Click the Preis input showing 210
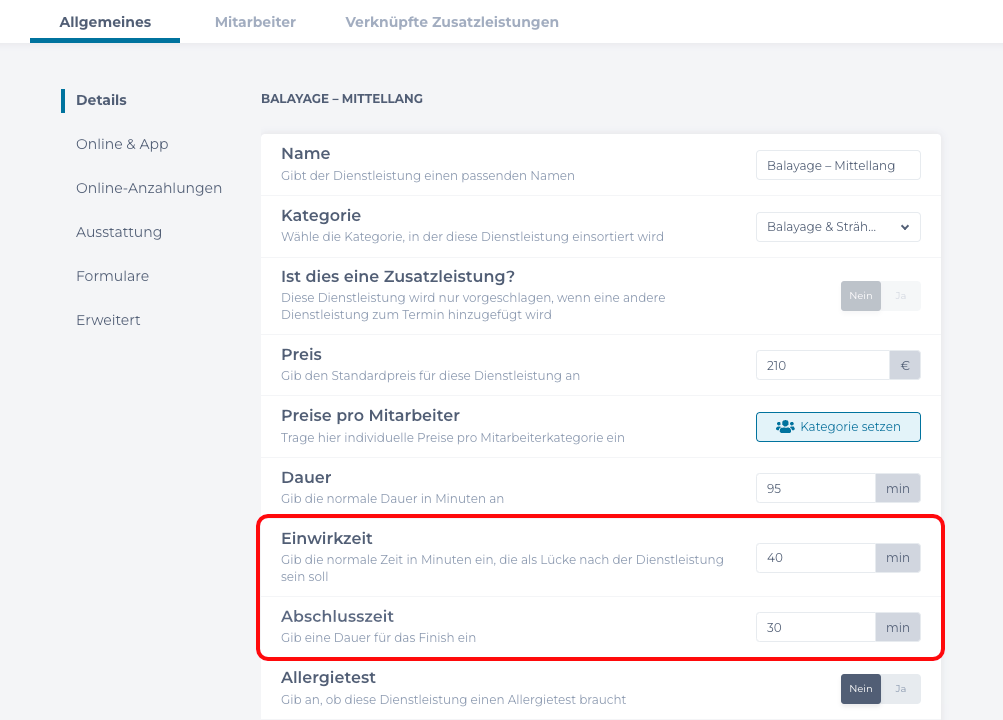The image size is (1003, 720). pos(822,365)
